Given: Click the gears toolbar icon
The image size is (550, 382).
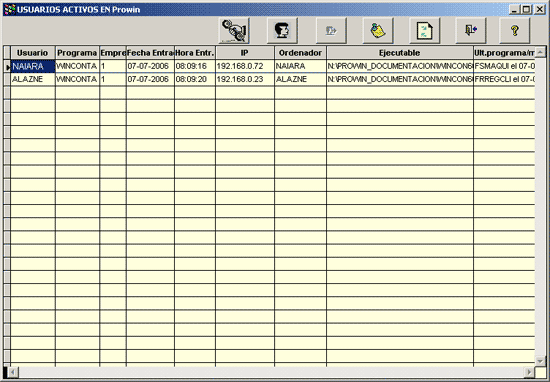Looking at the screenshot, I should [x=234, y=31].
